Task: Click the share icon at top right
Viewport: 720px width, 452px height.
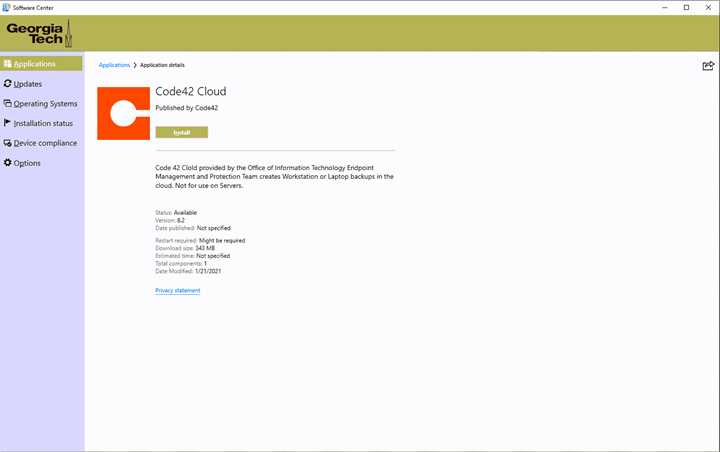Action: pyautogui.click(x=708, y=66)
